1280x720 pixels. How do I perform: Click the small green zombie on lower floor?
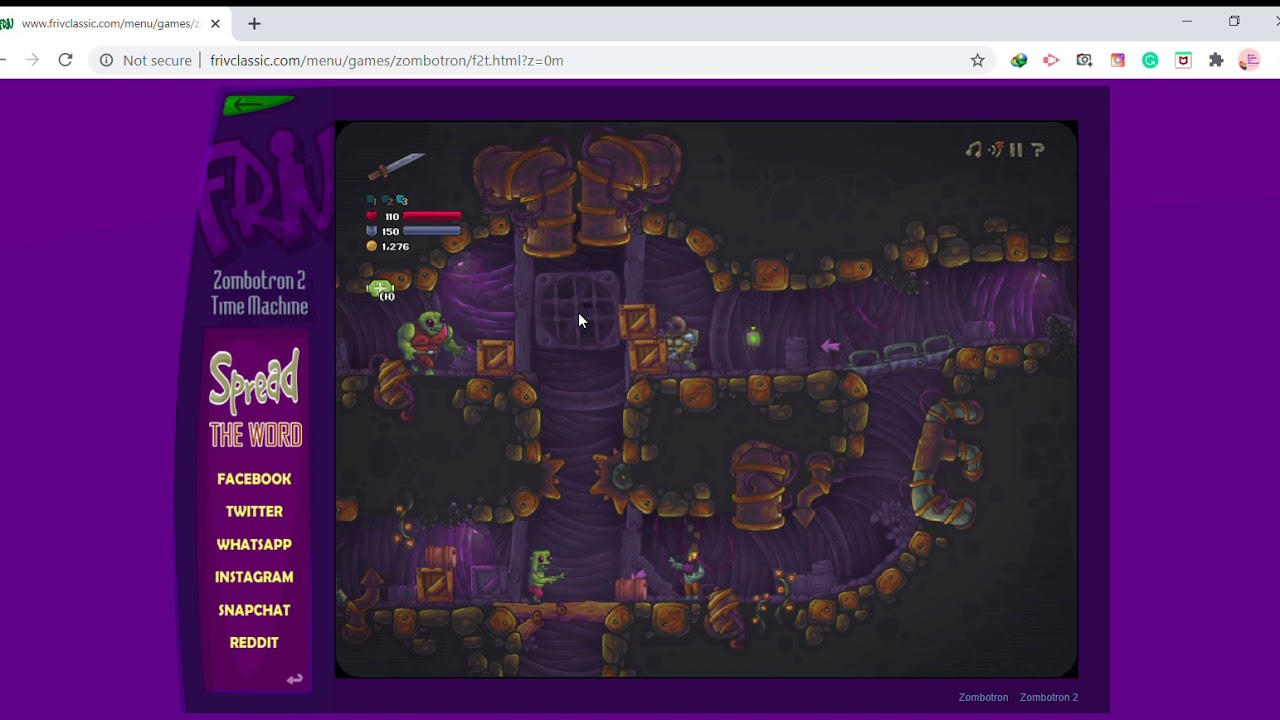pos(542,574)
